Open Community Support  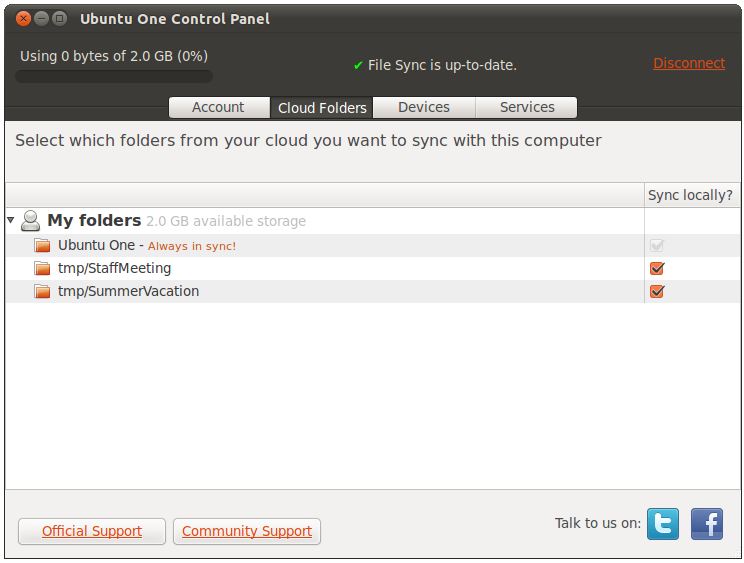coord(247,531)
